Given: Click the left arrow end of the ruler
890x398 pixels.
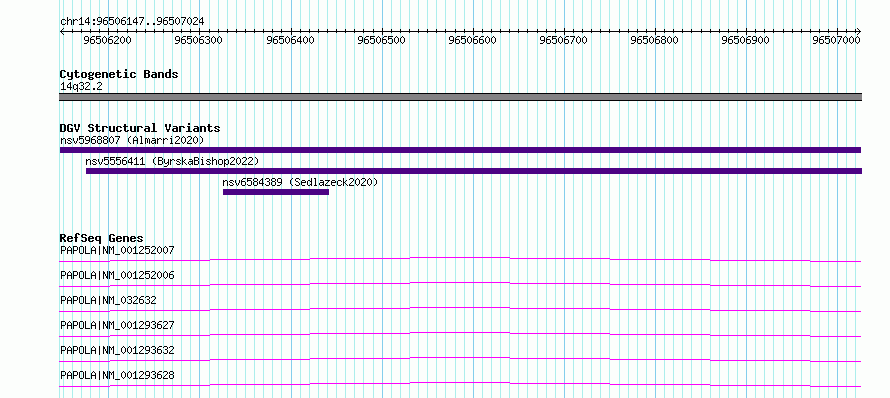Looking at the screenshot, I should tap(62, 31).
